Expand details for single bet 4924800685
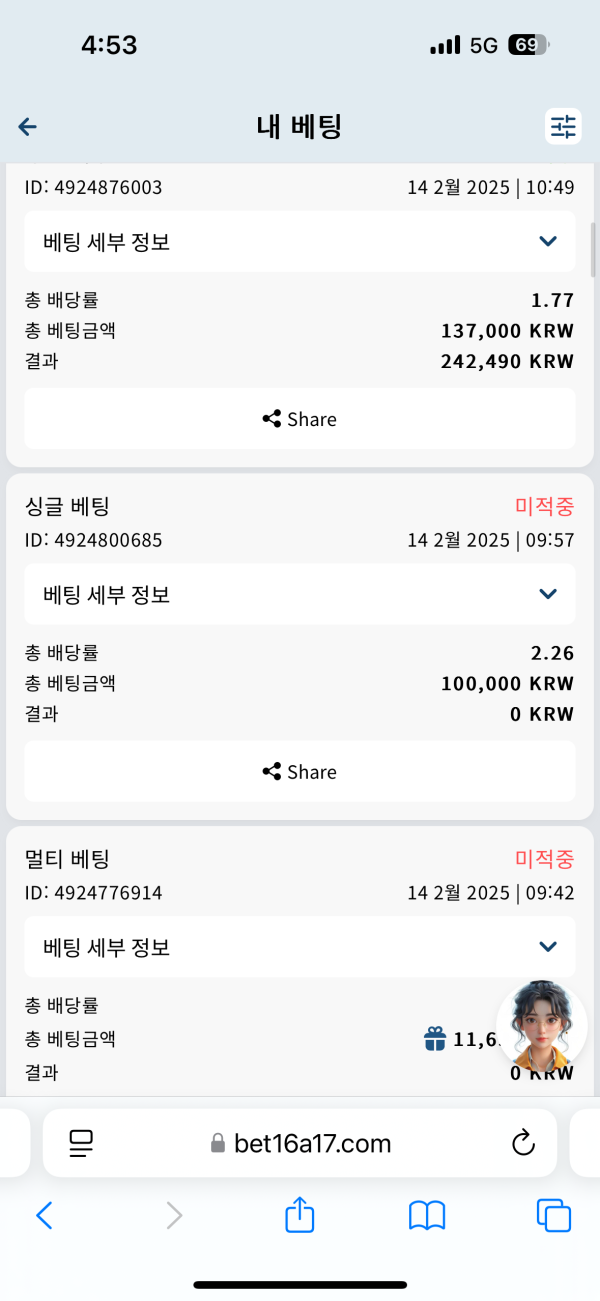The image size is (600, 1301). [299, 594]
